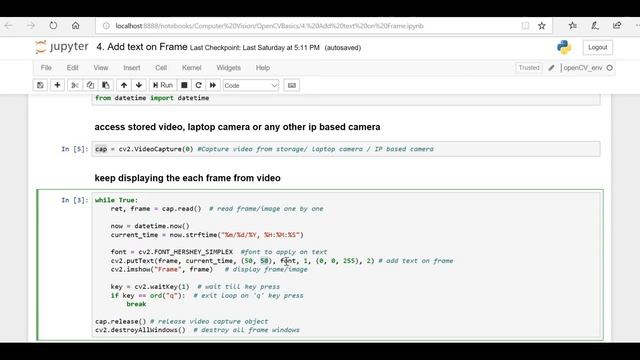
Task: Click the kernel idle circle indicator
Action: (609, 68)
